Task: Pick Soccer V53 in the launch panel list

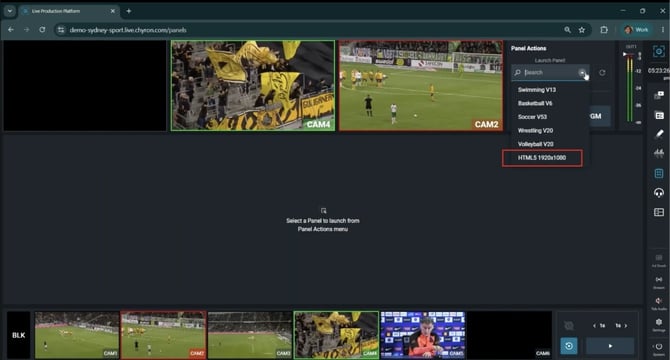Action: tap(532, 117)
